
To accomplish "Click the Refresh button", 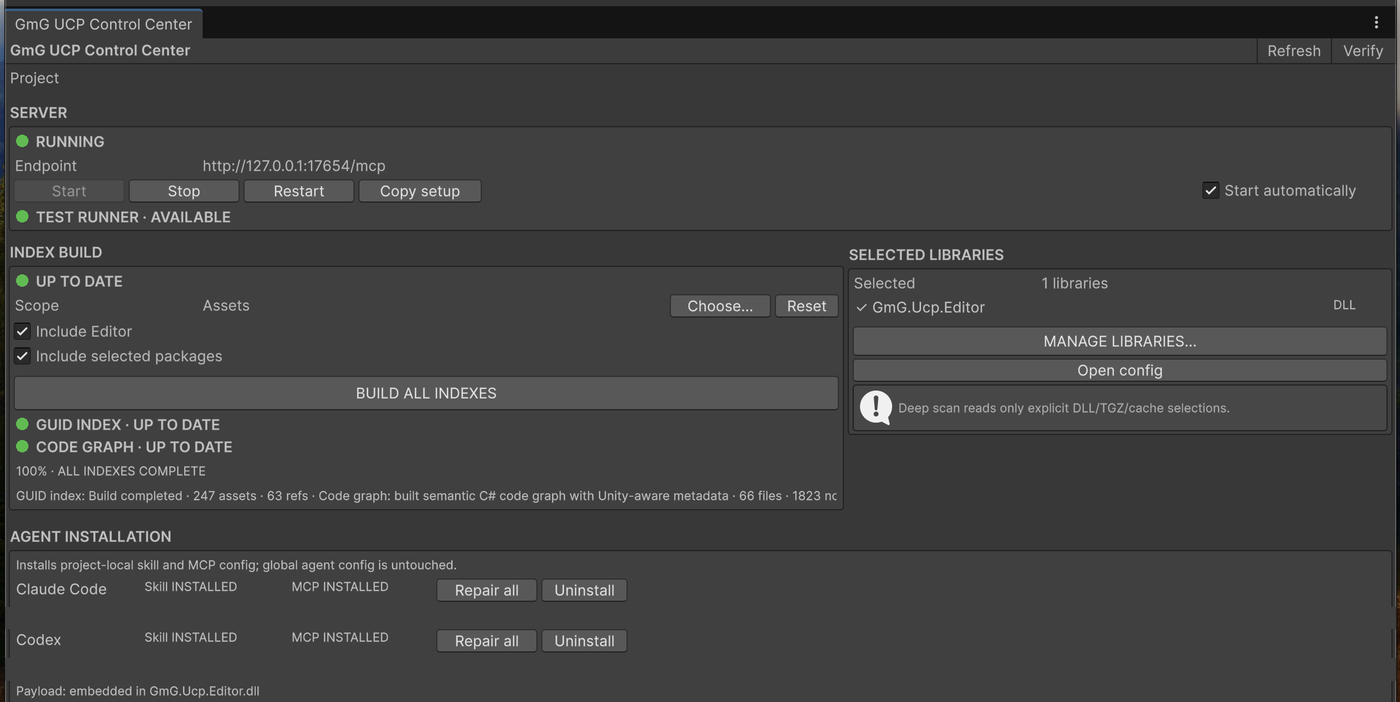I will [1294, 51].
